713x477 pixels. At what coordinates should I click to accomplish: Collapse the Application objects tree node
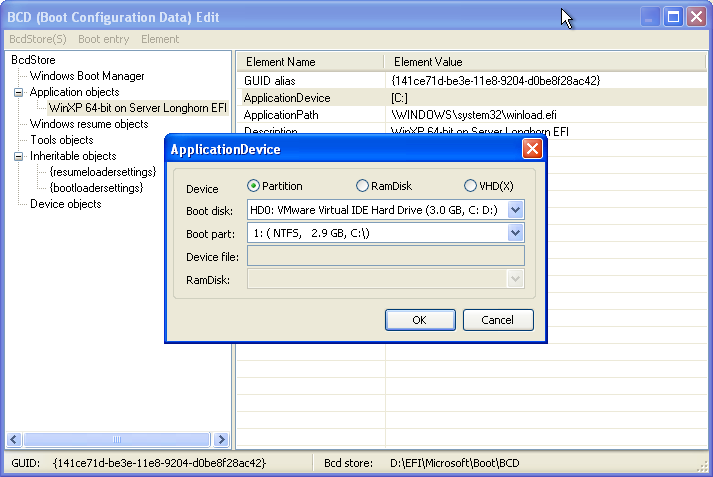click(x=18, y=92)
